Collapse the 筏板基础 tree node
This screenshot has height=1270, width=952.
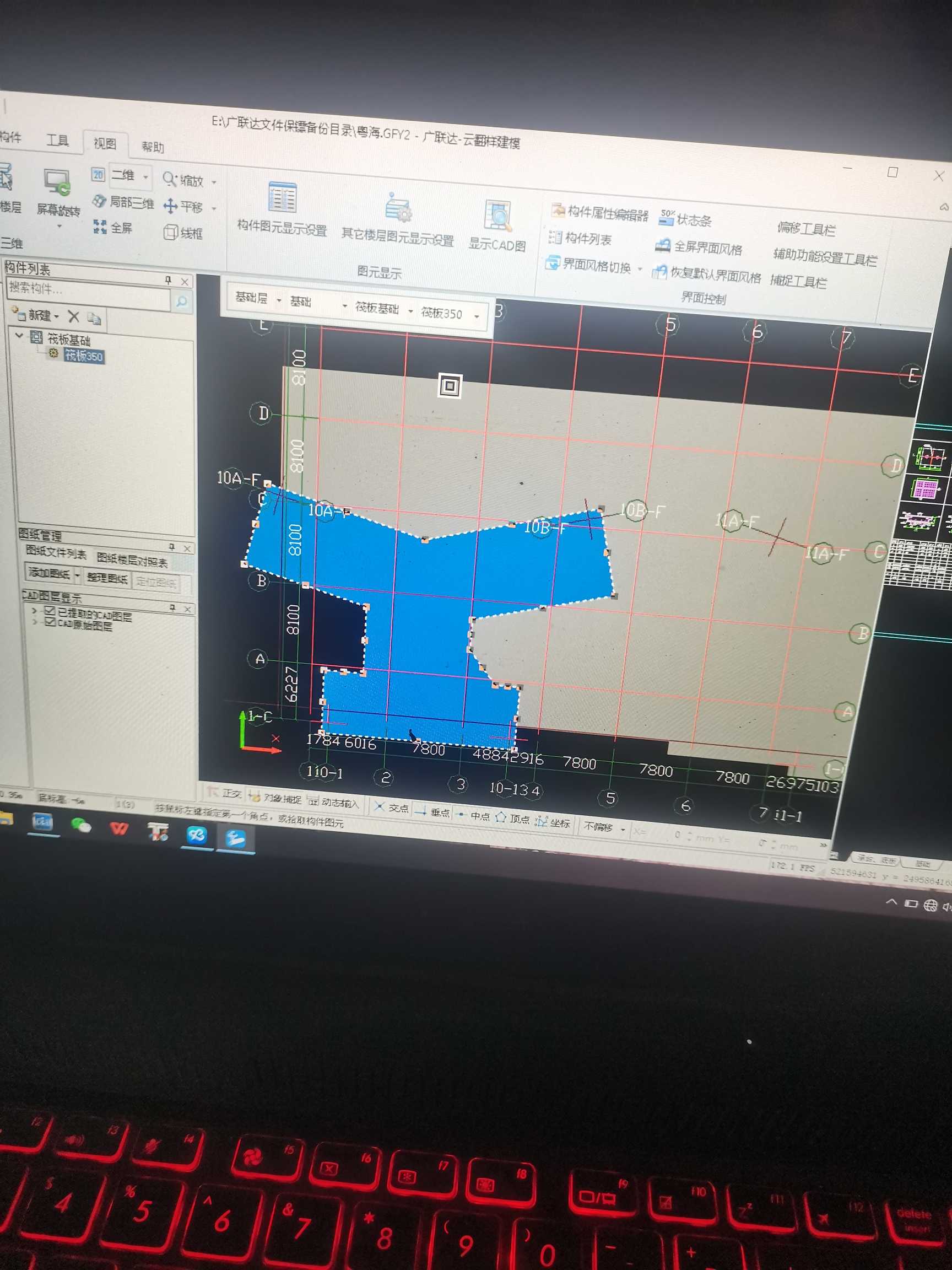click(x=19, y=335)
